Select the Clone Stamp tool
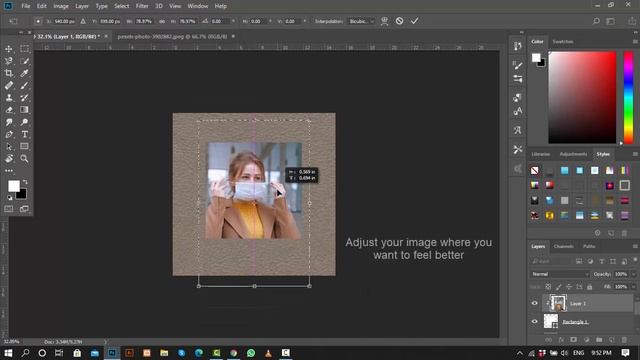This screenshot has width=640, height=360. pyautogui.click(x=9, y=98)
